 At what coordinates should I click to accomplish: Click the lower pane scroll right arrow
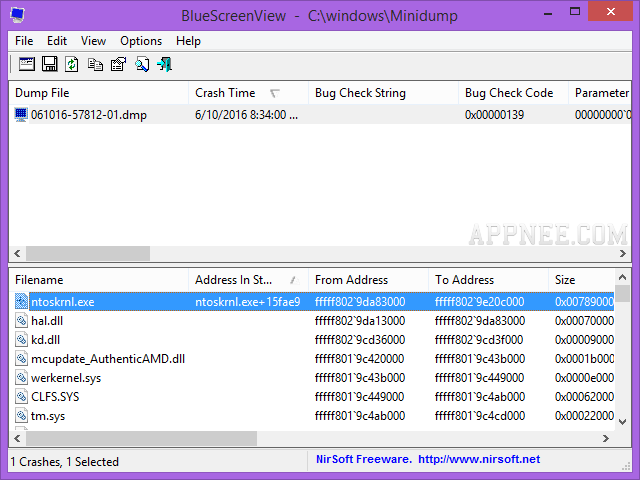pos(606,438)
